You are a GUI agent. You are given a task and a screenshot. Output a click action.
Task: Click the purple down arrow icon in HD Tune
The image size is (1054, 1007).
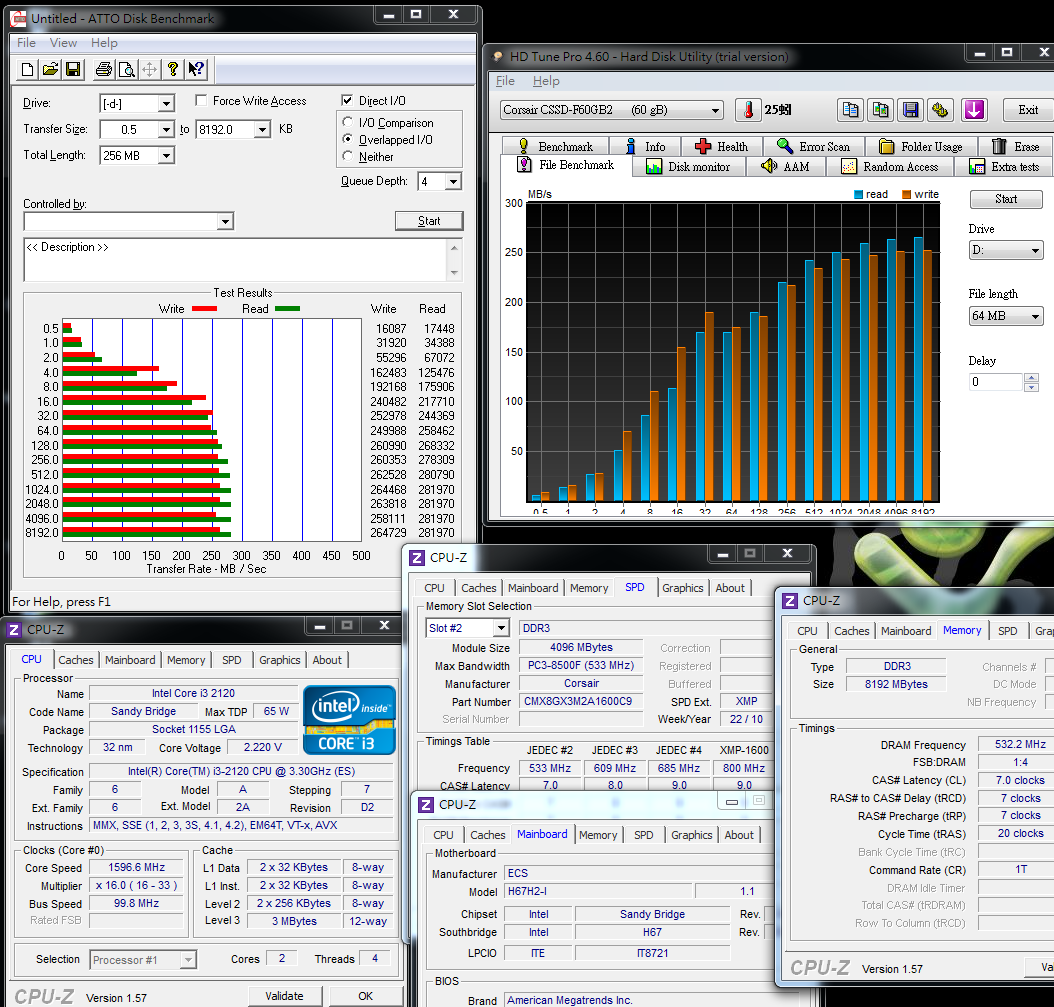[974, 110]
